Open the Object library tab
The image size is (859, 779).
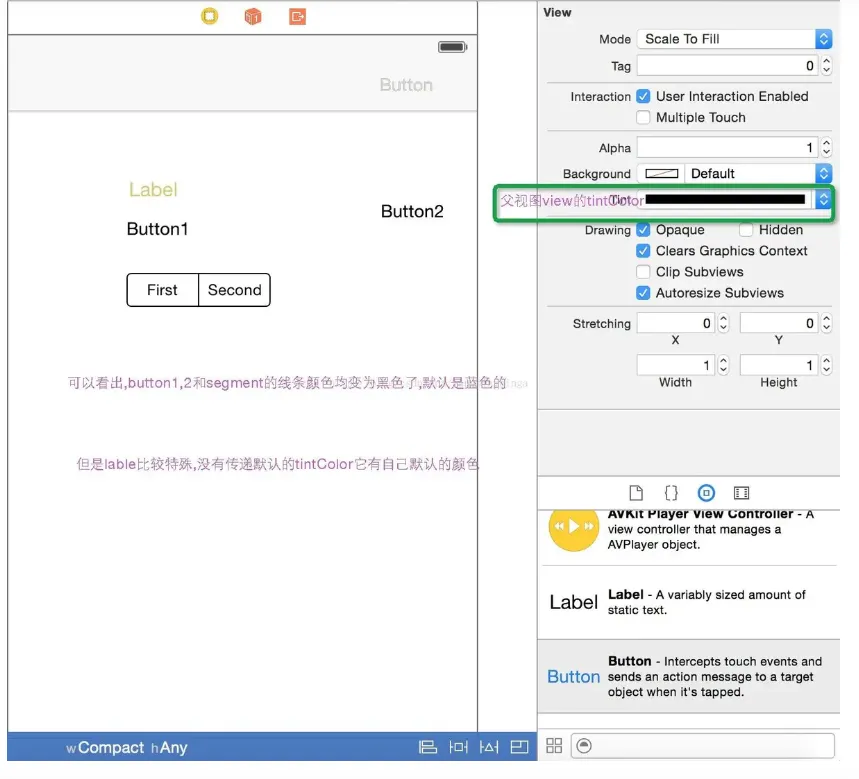[706, 492]
